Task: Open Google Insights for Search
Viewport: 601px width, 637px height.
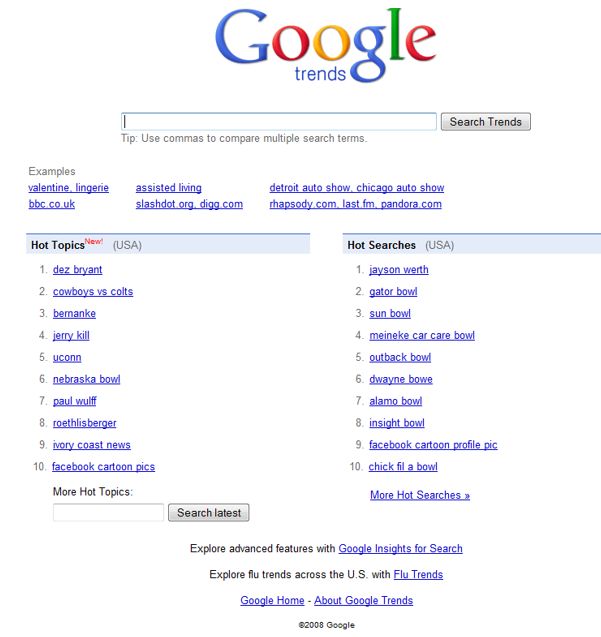Action: (400, 548)
